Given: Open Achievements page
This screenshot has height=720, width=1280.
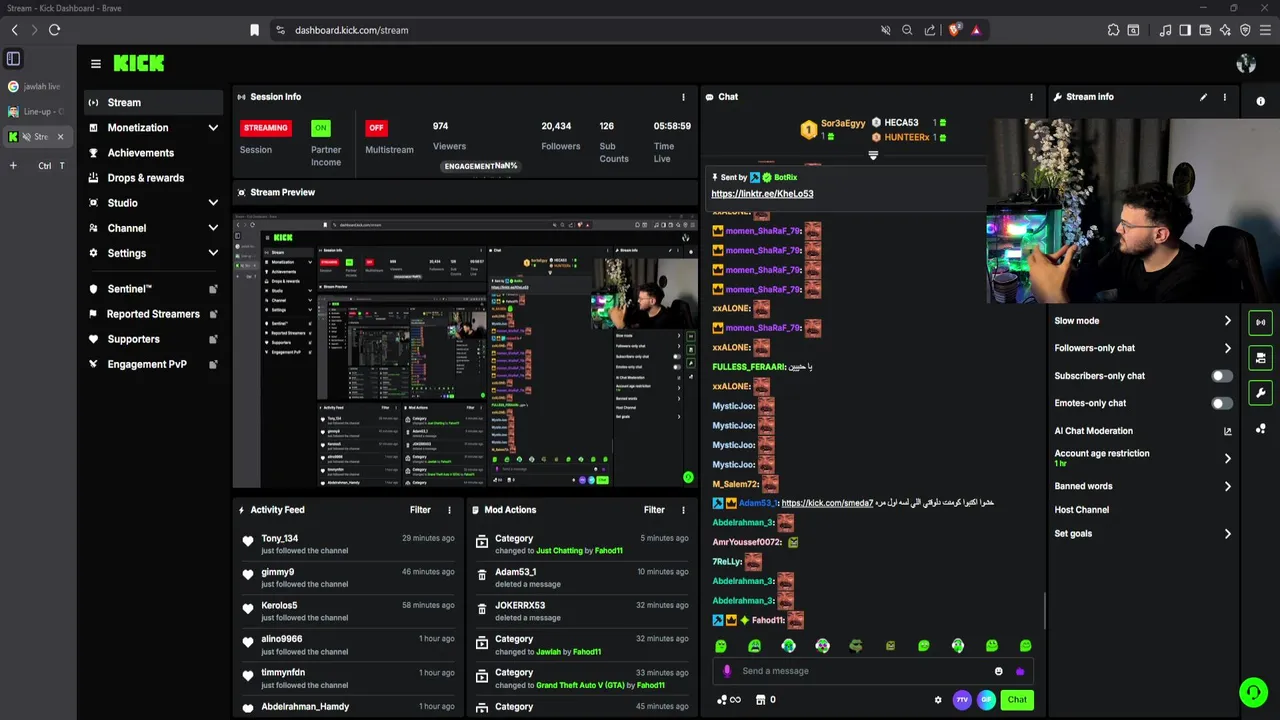Looking at the screenshot, I should click(151, 153).
